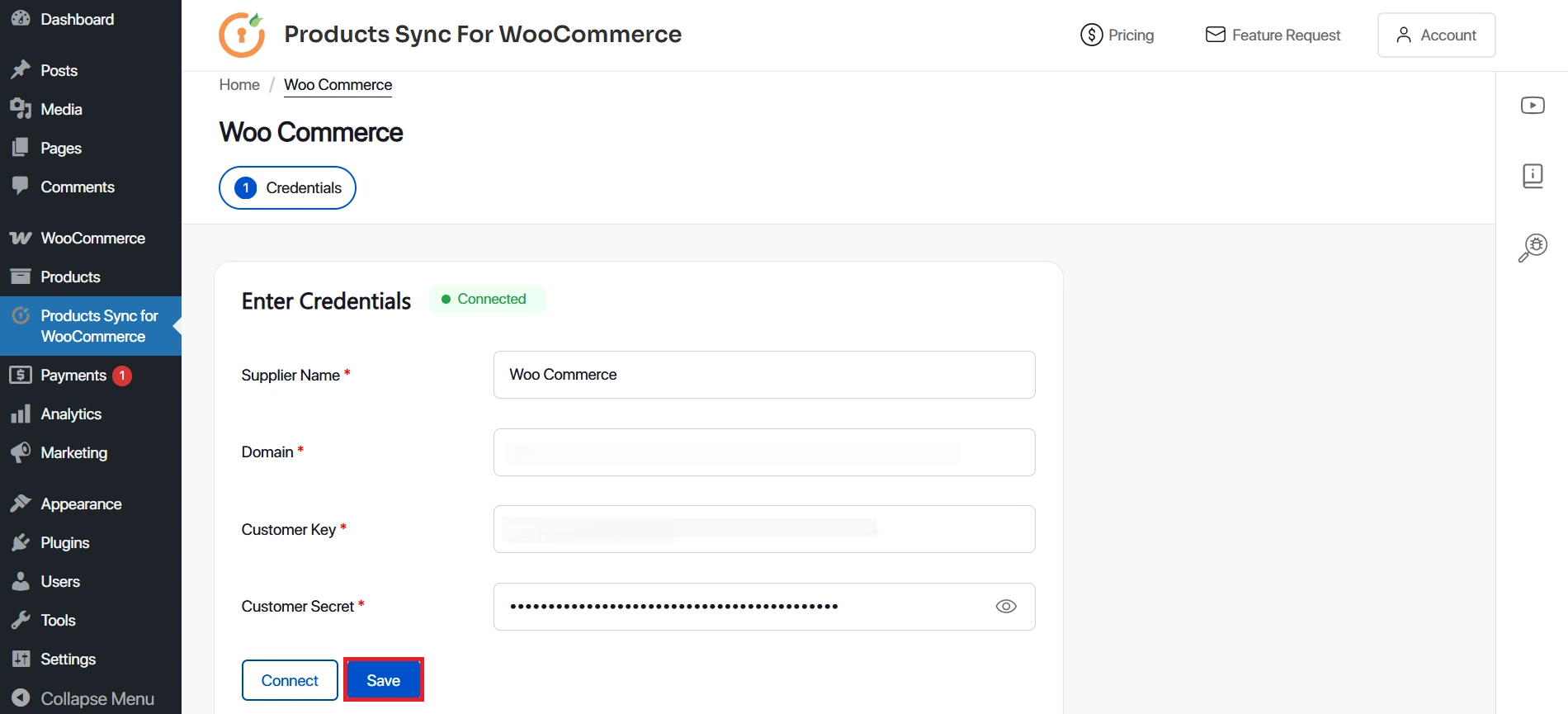The width and height of the screenshot is (1568, 714).
Task: Open the Pricing link
Action: click(x=1117, y=35)
